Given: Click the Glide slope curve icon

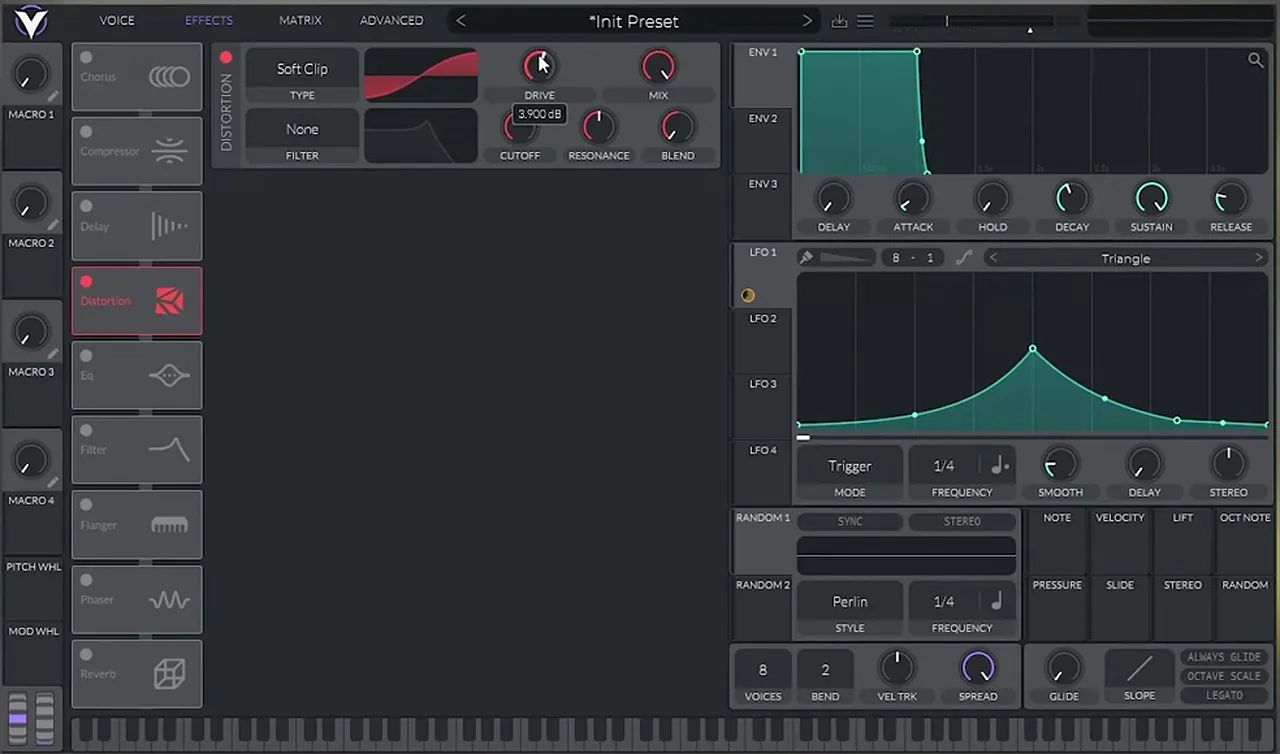Looking at the screenshot, I should [x=1139, y=668].
